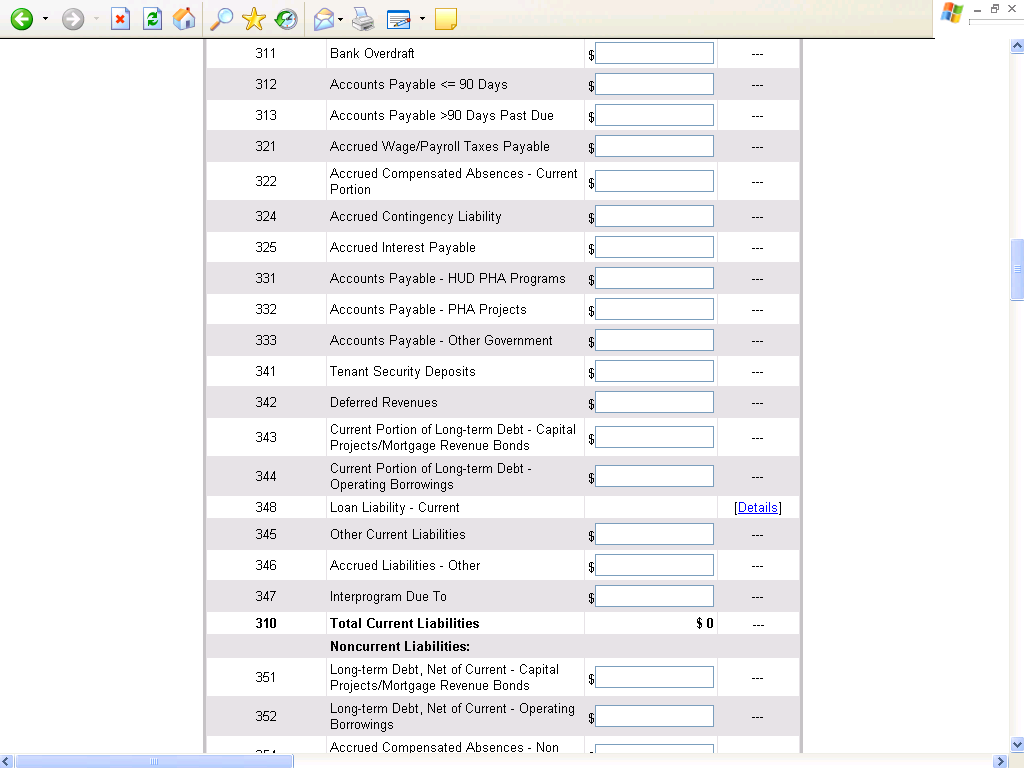This screenshot has width=1024, height=768.
Task: Click the 'Interprogram Due To' label
Action: coord(388,596)
